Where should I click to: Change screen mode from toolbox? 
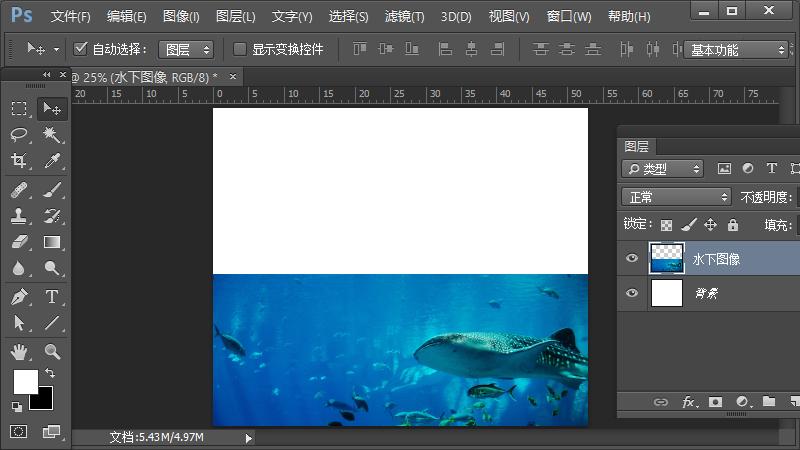(52, 432)
